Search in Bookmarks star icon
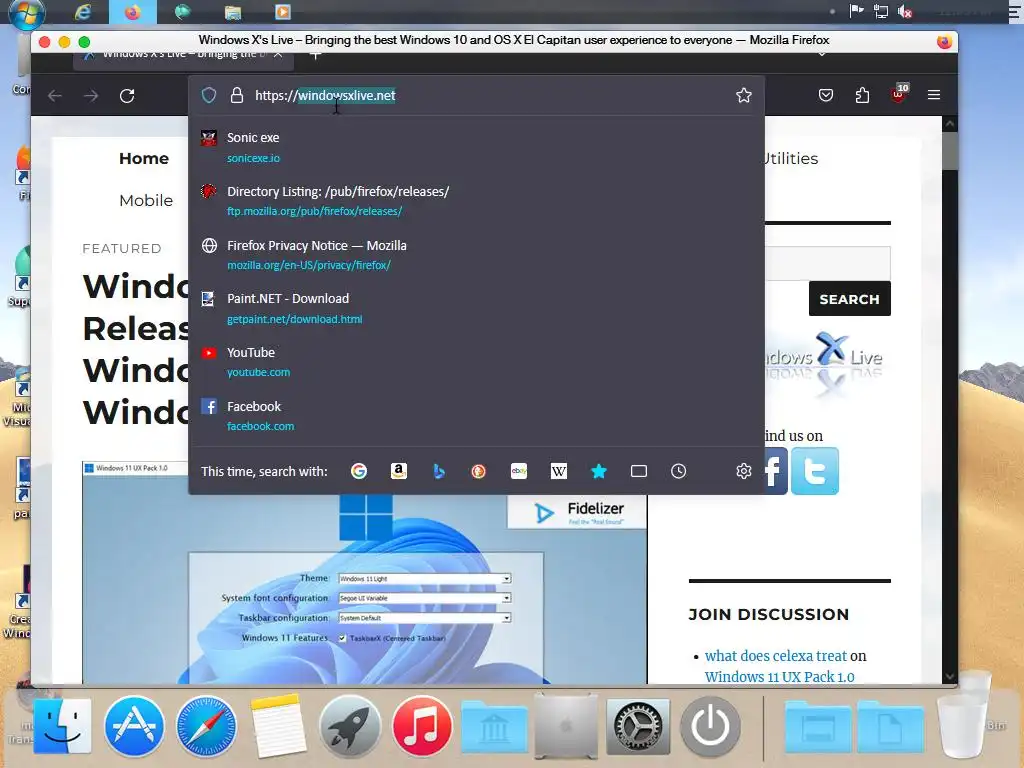 point(599,471)
